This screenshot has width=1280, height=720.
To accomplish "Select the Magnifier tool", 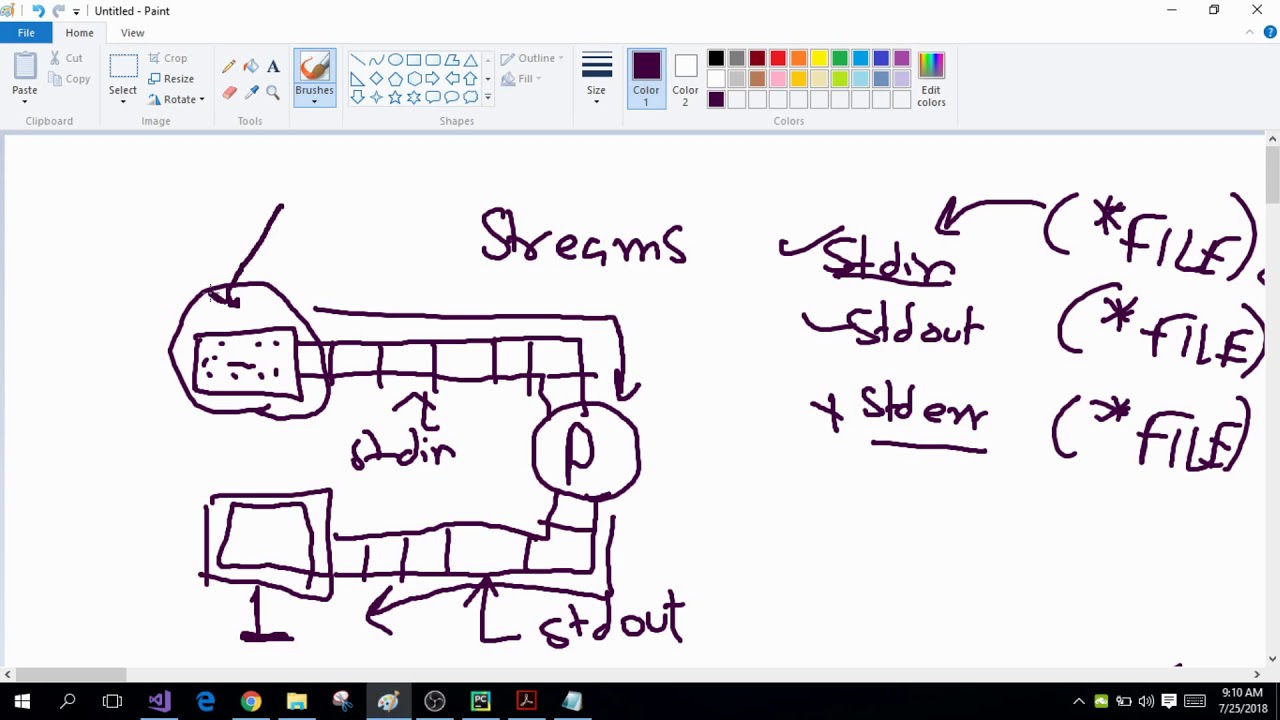I will click(x=273, y=92).
